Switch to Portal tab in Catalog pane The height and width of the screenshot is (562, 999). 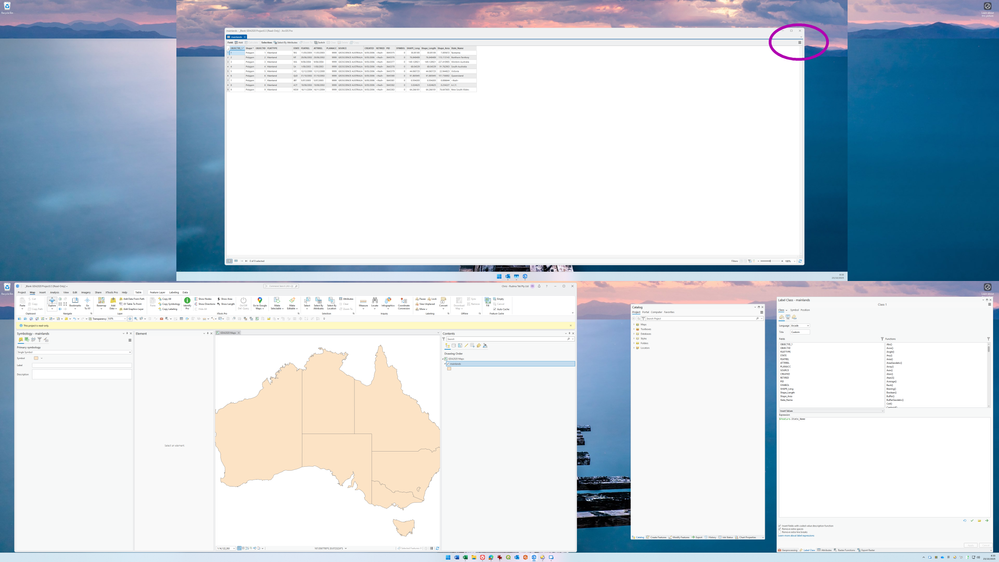click(x=645, y=312)
